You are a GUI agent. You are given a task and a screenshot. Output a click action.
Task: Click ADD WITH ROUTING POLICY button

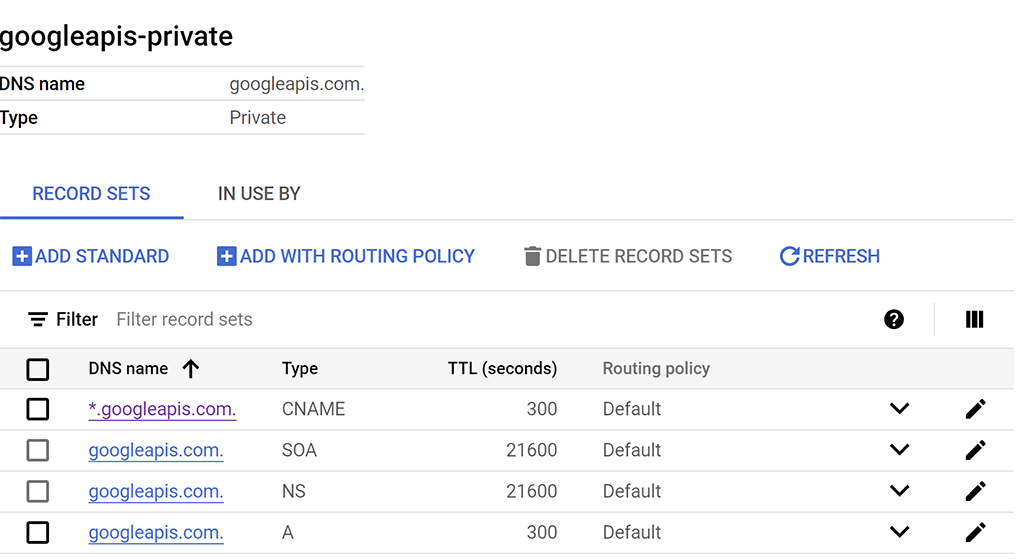pos(346,257)
